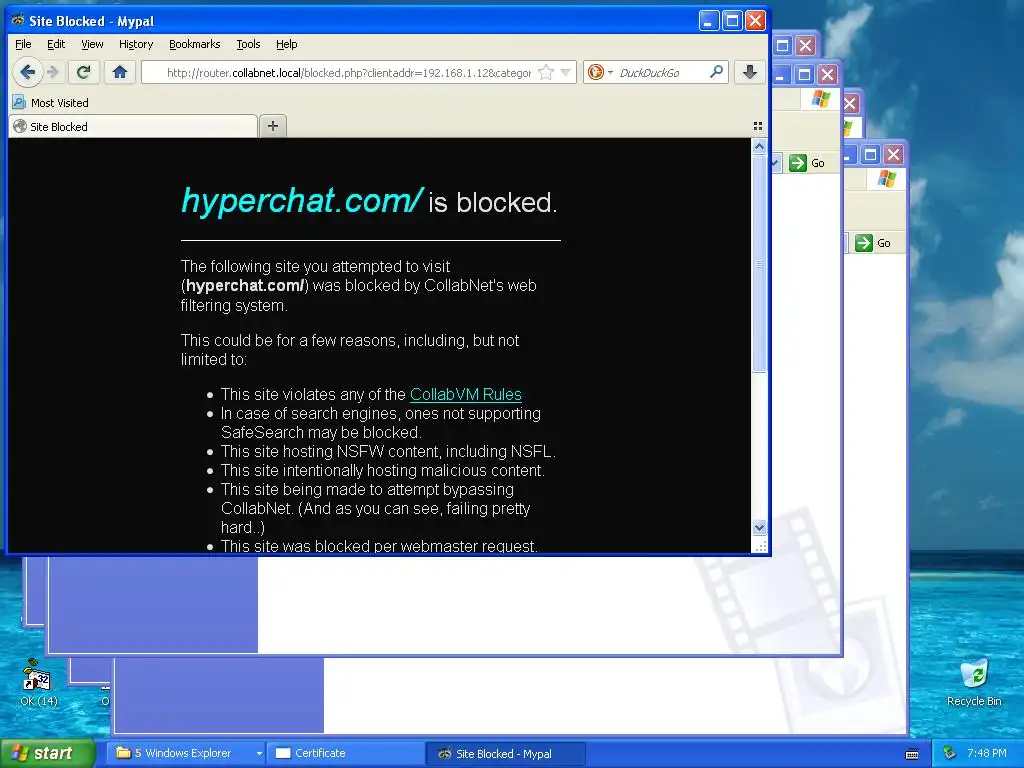Open the Bookmarks menu
The image size is (1024, 768).
195,44
